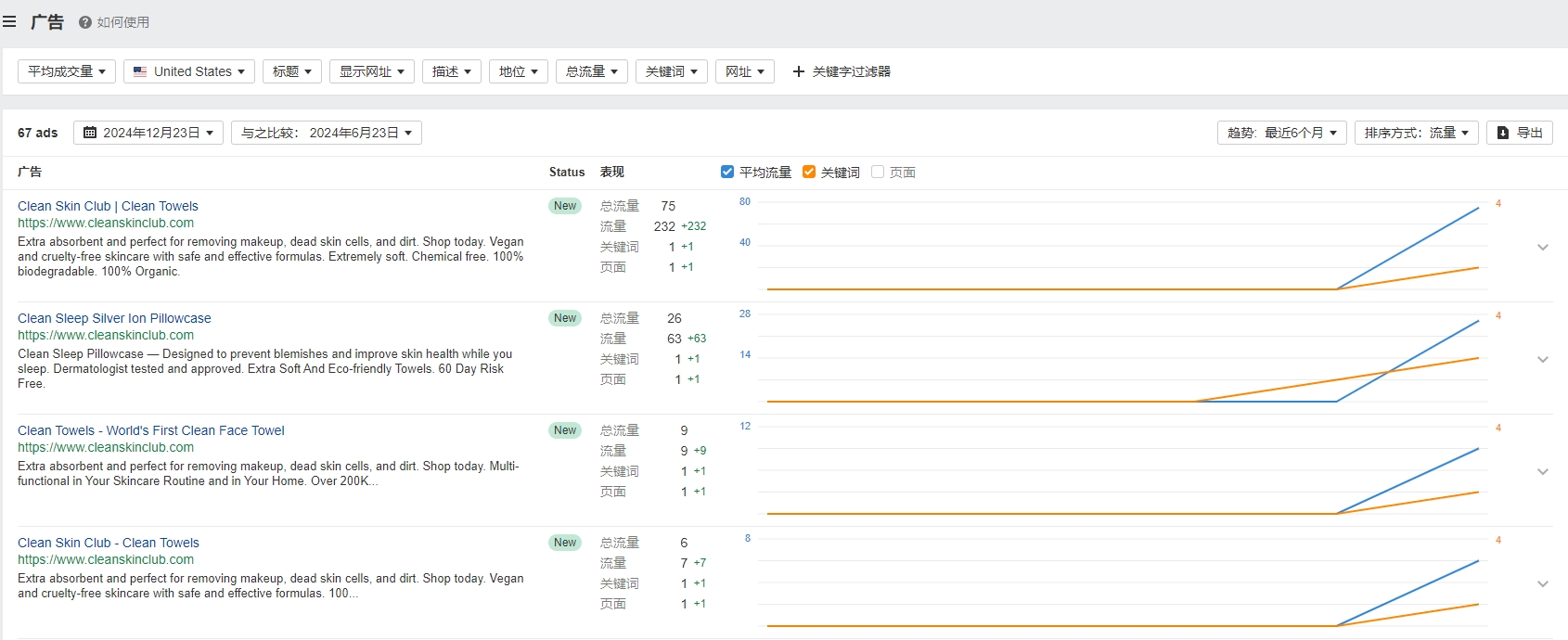Click the 表现 column header
This screenshot has height=640, width=1568.
point(612,172)
